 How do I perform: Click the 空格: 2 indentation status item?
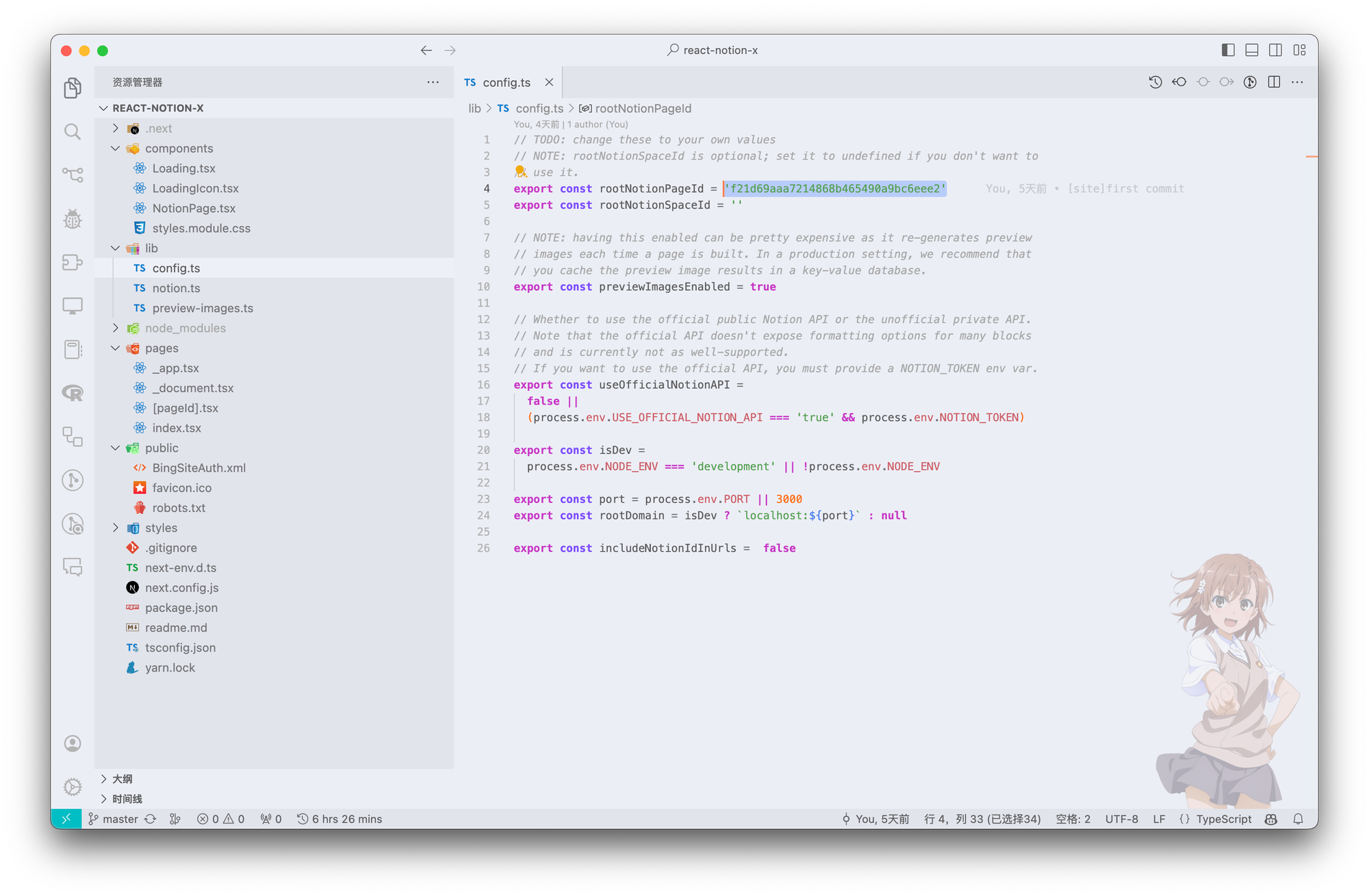pyautogui.click(x=1073, y=819)
